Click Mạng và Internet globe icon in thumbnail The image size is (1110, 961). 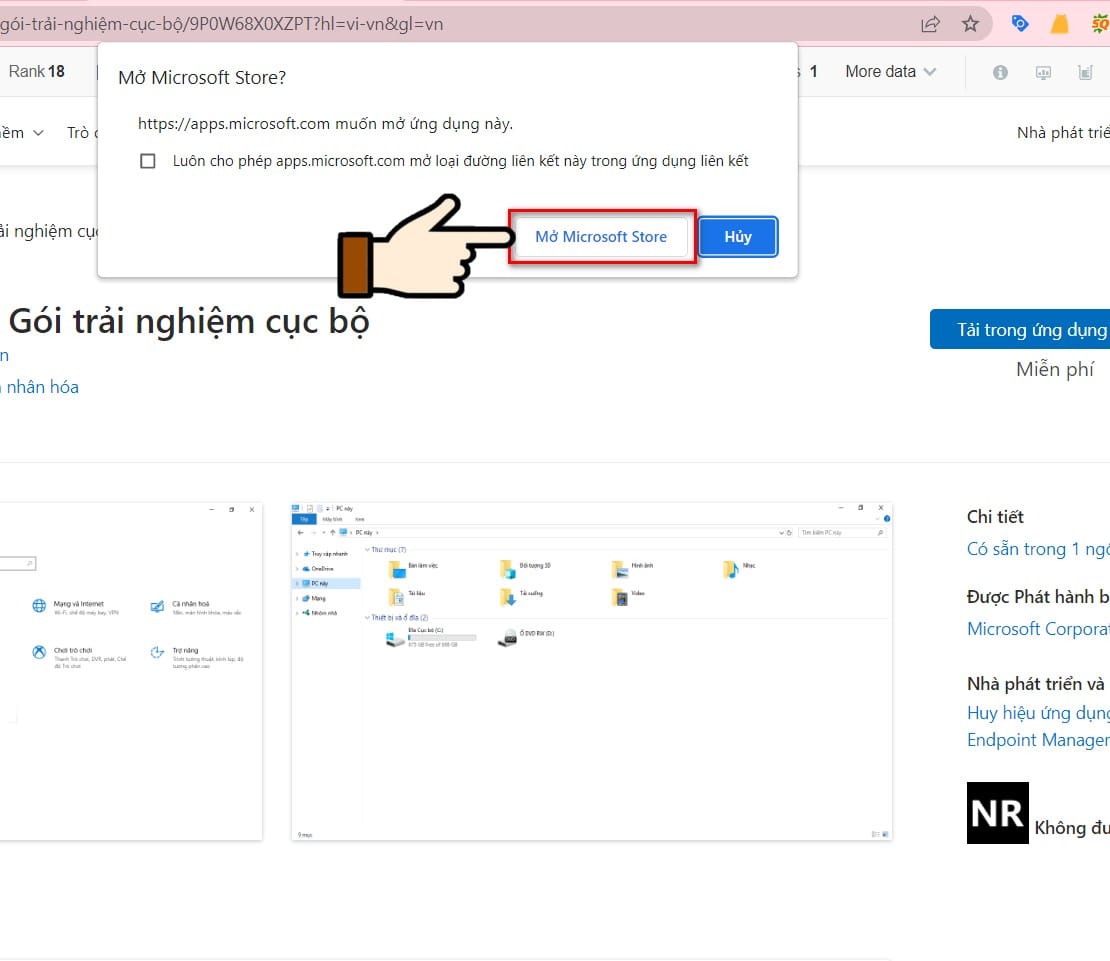point(39,606)
